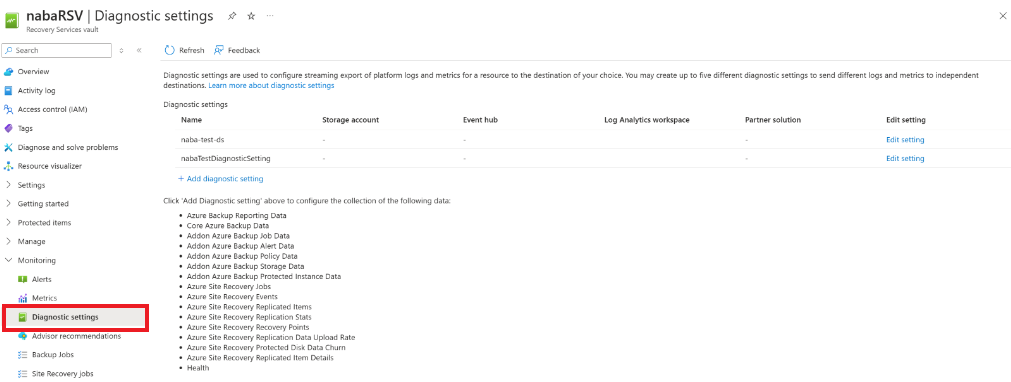
Task: Click the Feedback icon
Action: coord(219,50)
